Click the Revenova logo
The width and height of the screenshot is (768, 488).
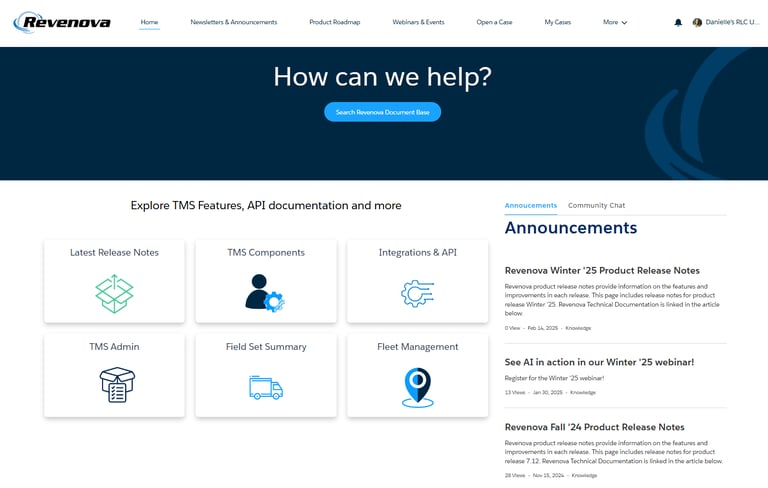[62, 22]
